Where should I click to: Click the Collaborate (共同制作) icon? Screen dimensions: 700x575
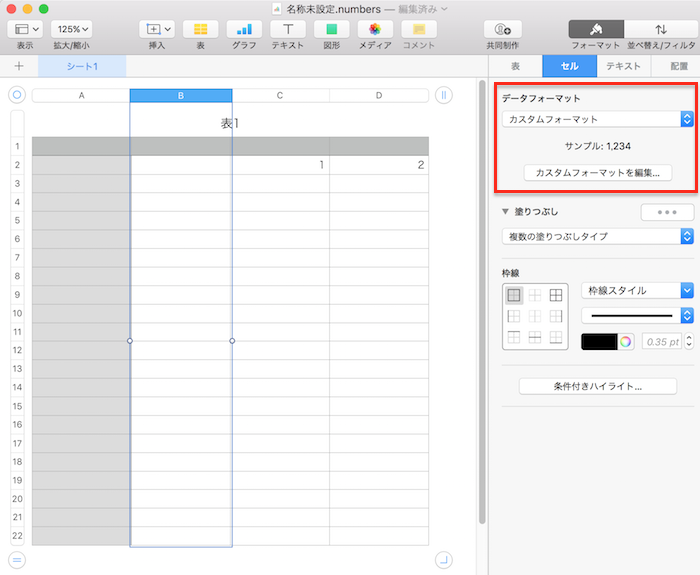pyautogui.click(x=502, y=30)
